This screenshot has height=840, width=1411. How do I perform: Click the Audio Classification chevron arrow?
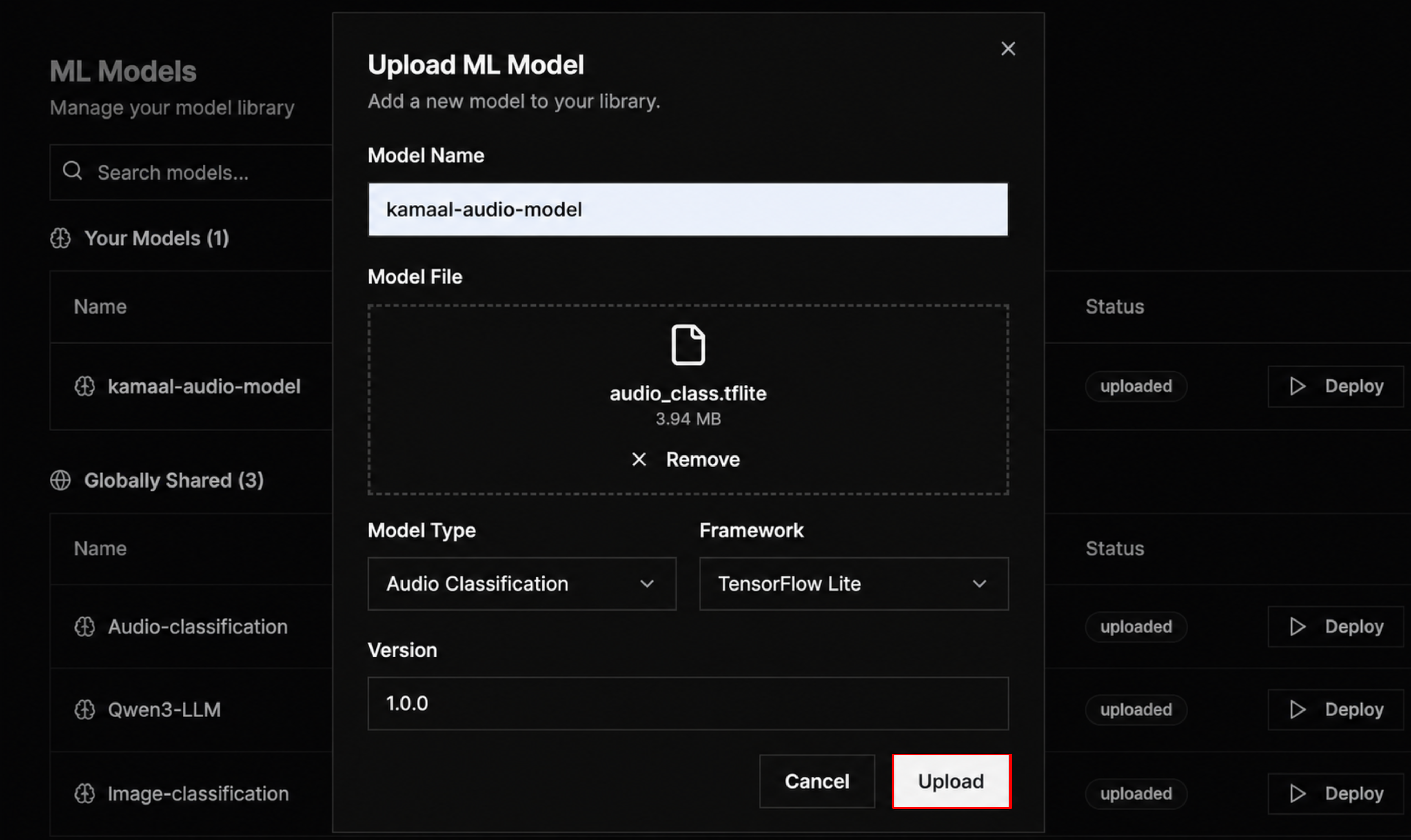[647, 584]
